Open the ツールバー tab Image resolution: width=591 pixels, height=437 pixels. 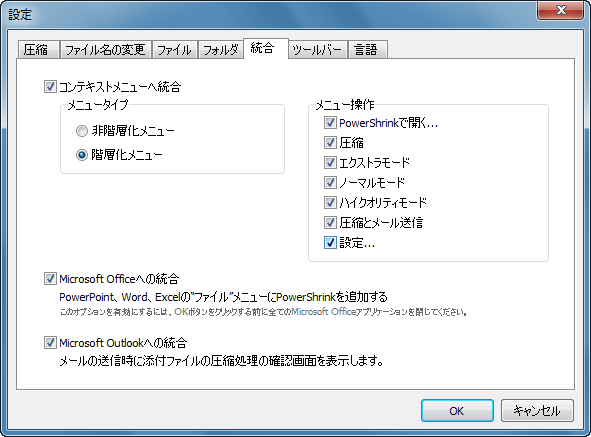point(317,50)
